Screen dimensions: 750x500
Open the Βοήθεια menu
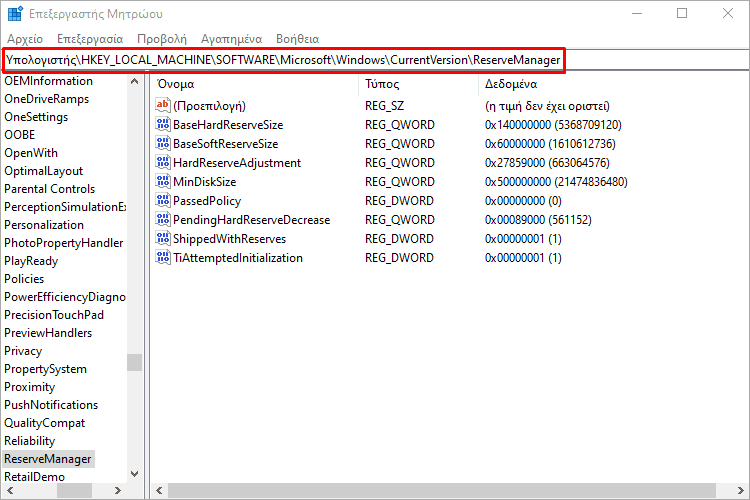coord(297,39)
